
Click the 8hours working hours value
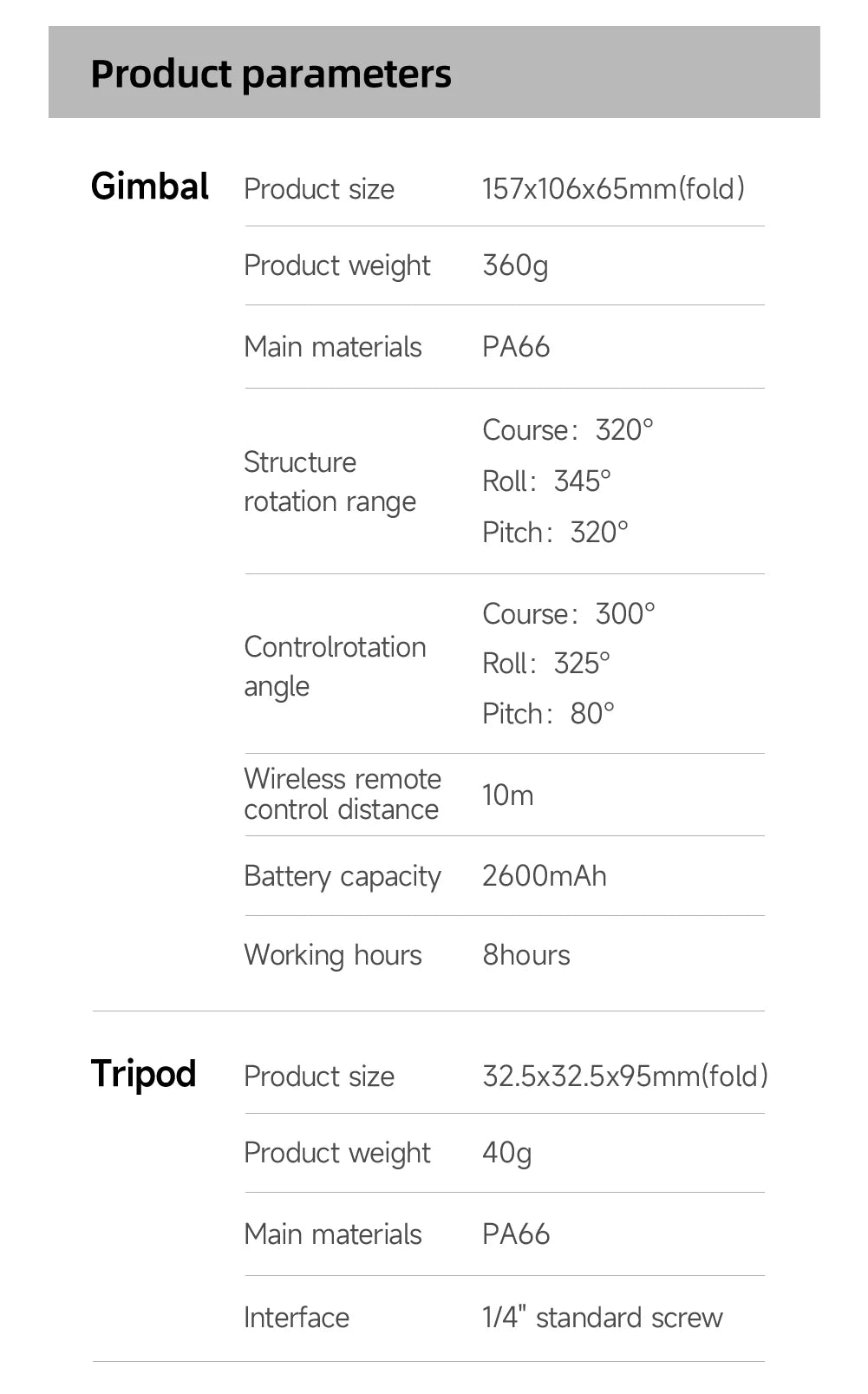pos(525,955)
